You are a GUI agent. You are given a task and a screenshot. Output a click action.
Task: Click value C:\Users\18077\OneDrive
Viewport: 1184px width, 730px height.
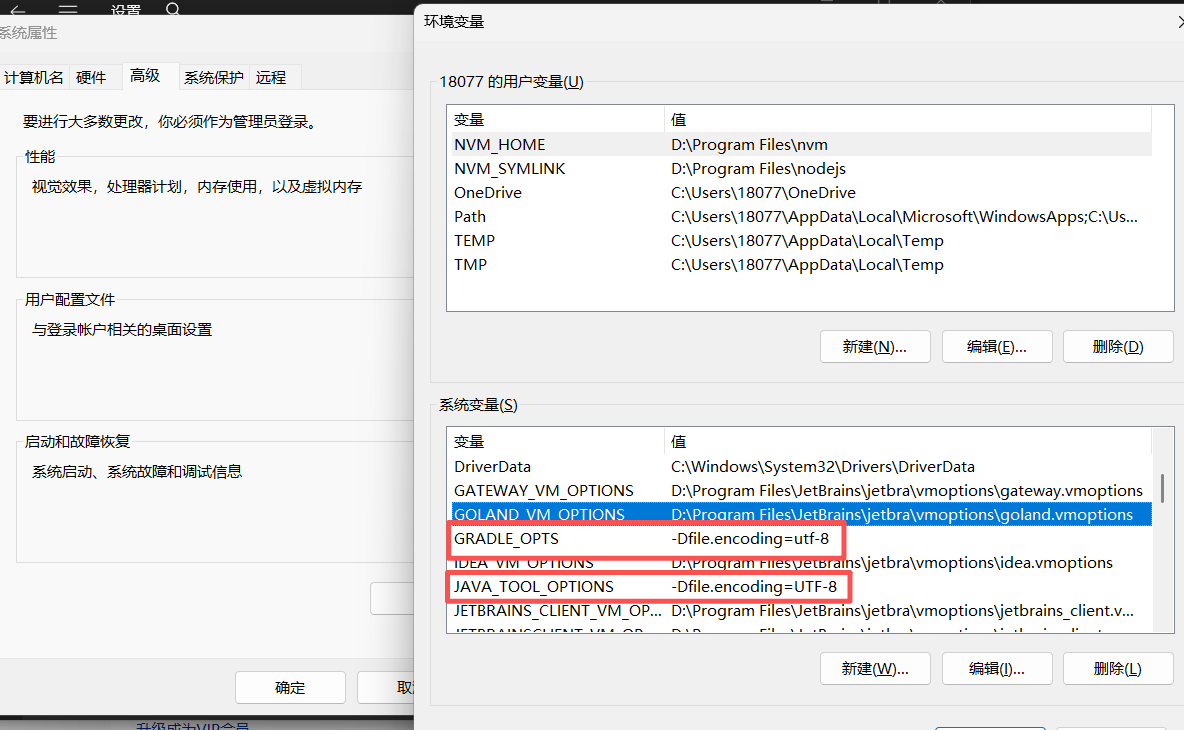(x=763, y=193)
